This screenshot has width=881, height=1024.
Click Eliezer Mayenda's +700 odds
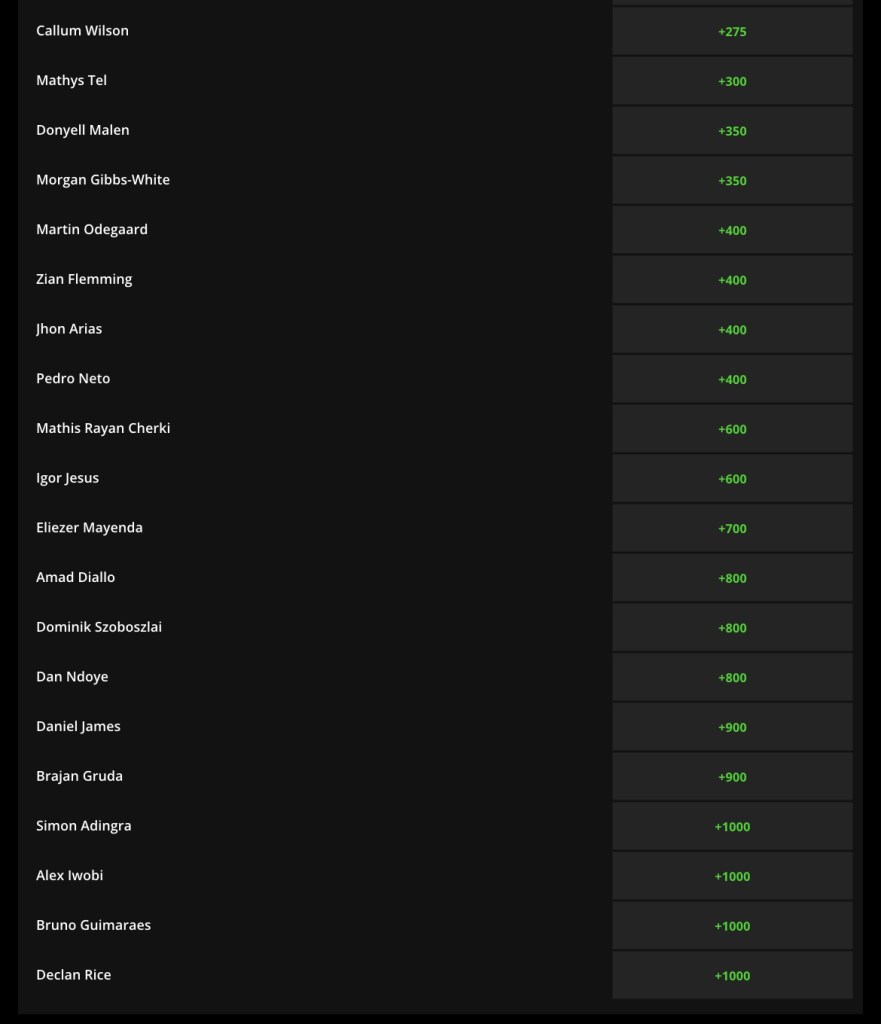(732, 528)
